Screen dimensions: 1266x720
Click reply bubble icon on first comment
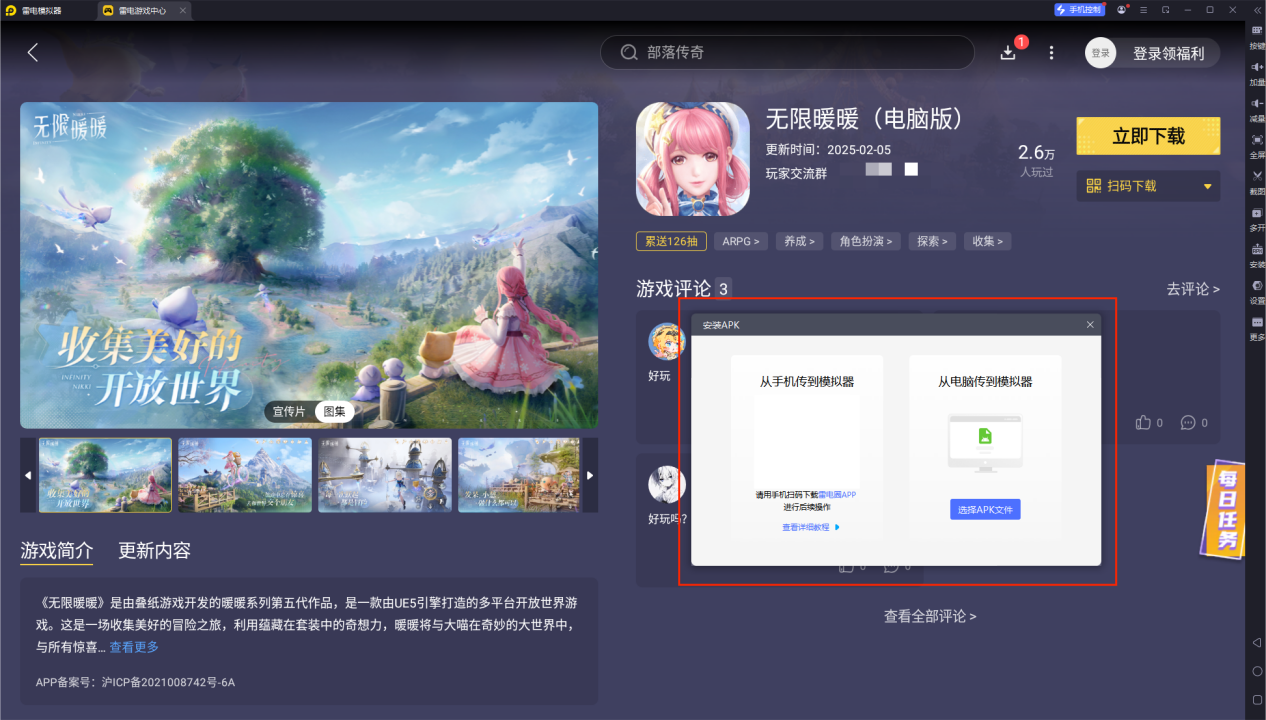[x=1188, y=423]
